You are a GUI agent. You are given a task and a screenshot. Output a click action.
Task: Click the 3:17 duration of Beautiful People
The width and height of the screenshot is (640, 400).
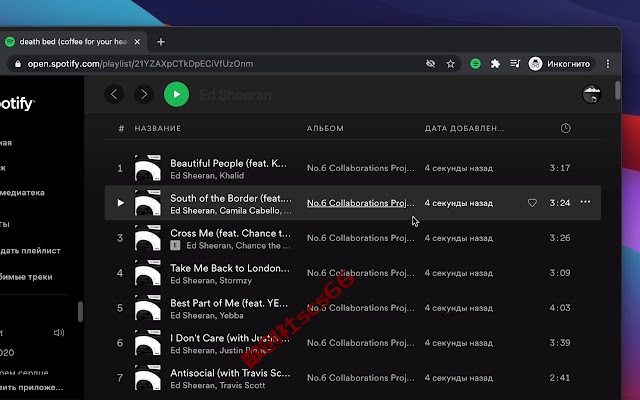point(560,168)
